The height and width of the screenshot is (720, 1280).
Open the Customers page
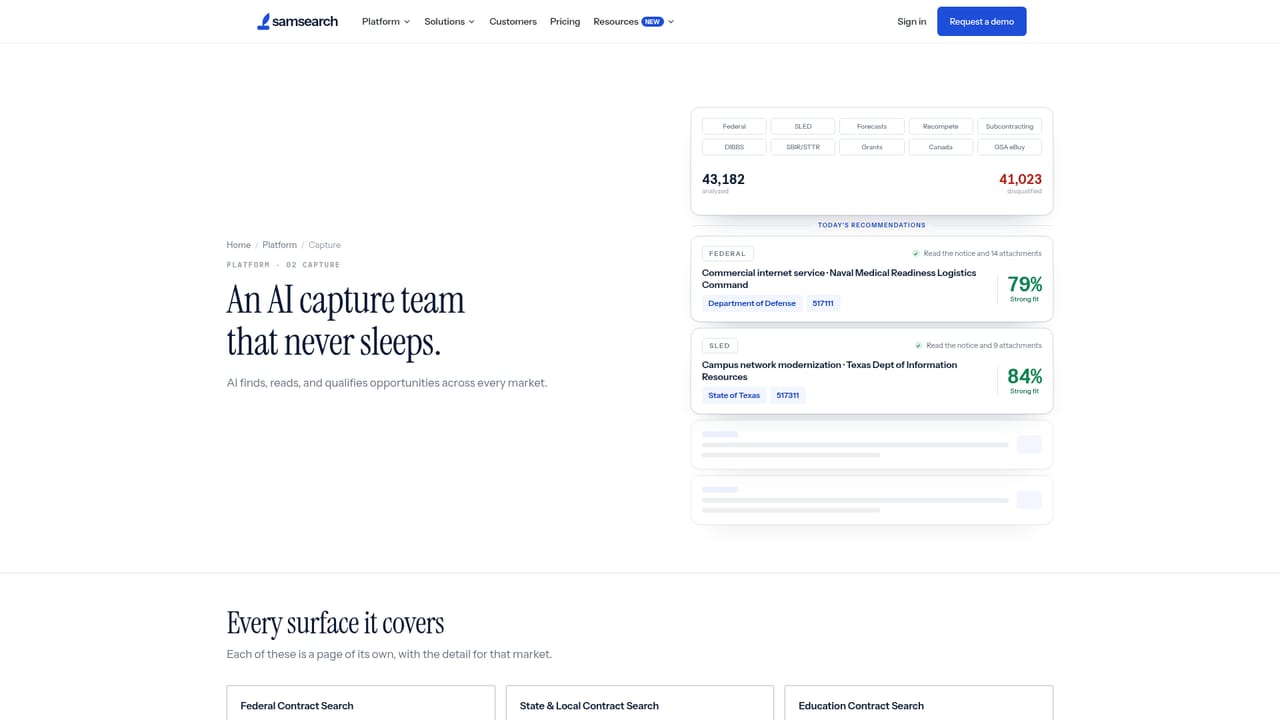(x=513, y=21)
